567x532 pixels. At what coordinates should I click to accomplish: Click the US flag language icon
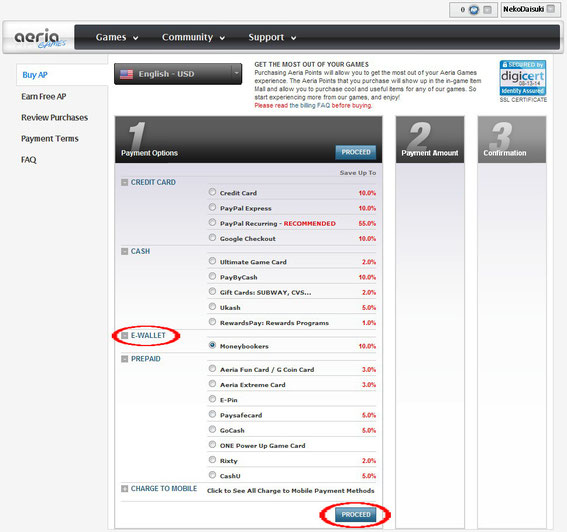[x=126, y=74]
